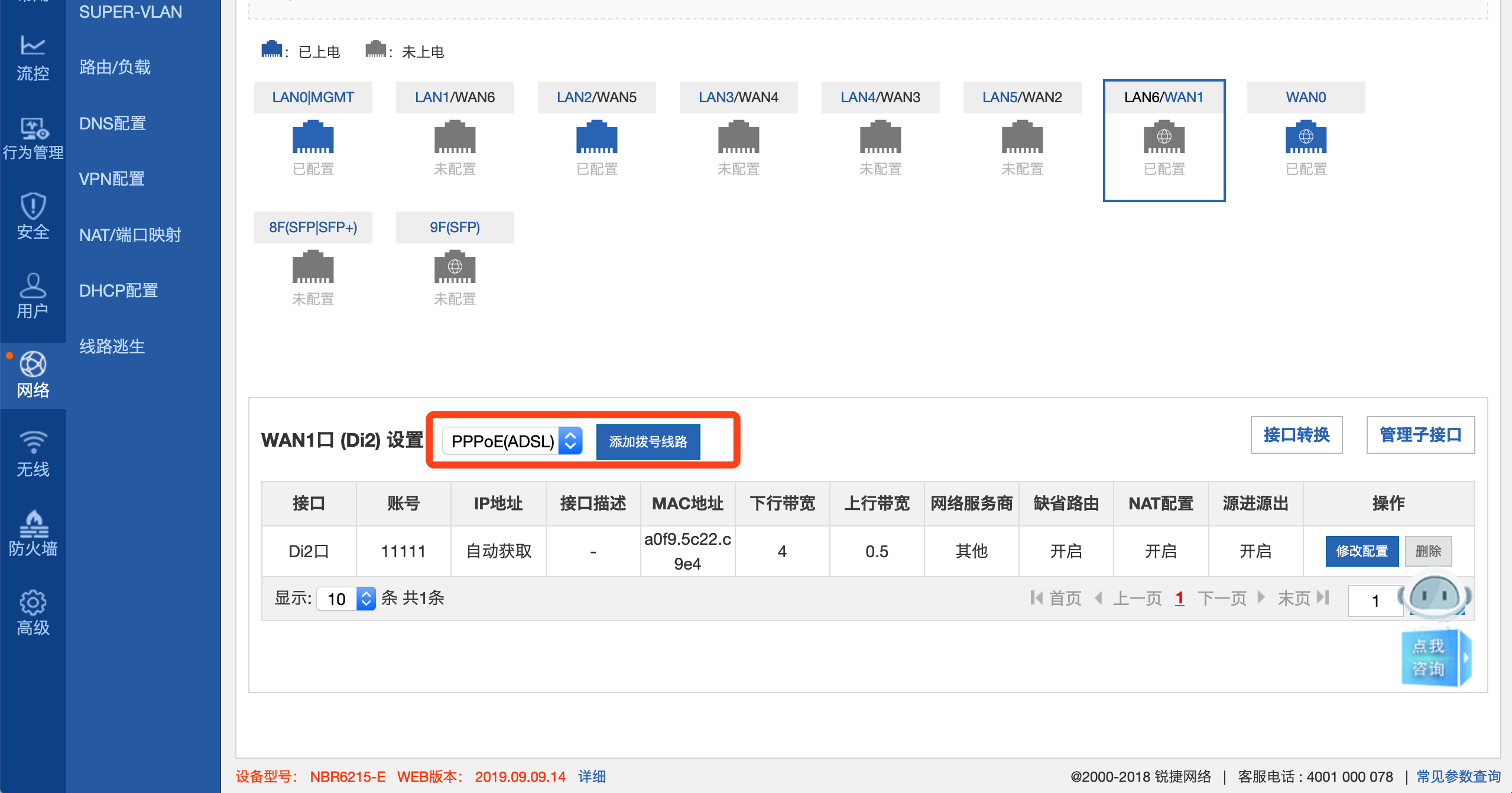The image size is (1512, 793).
Task: Open the 用户 user section
Action: (33, 295)
